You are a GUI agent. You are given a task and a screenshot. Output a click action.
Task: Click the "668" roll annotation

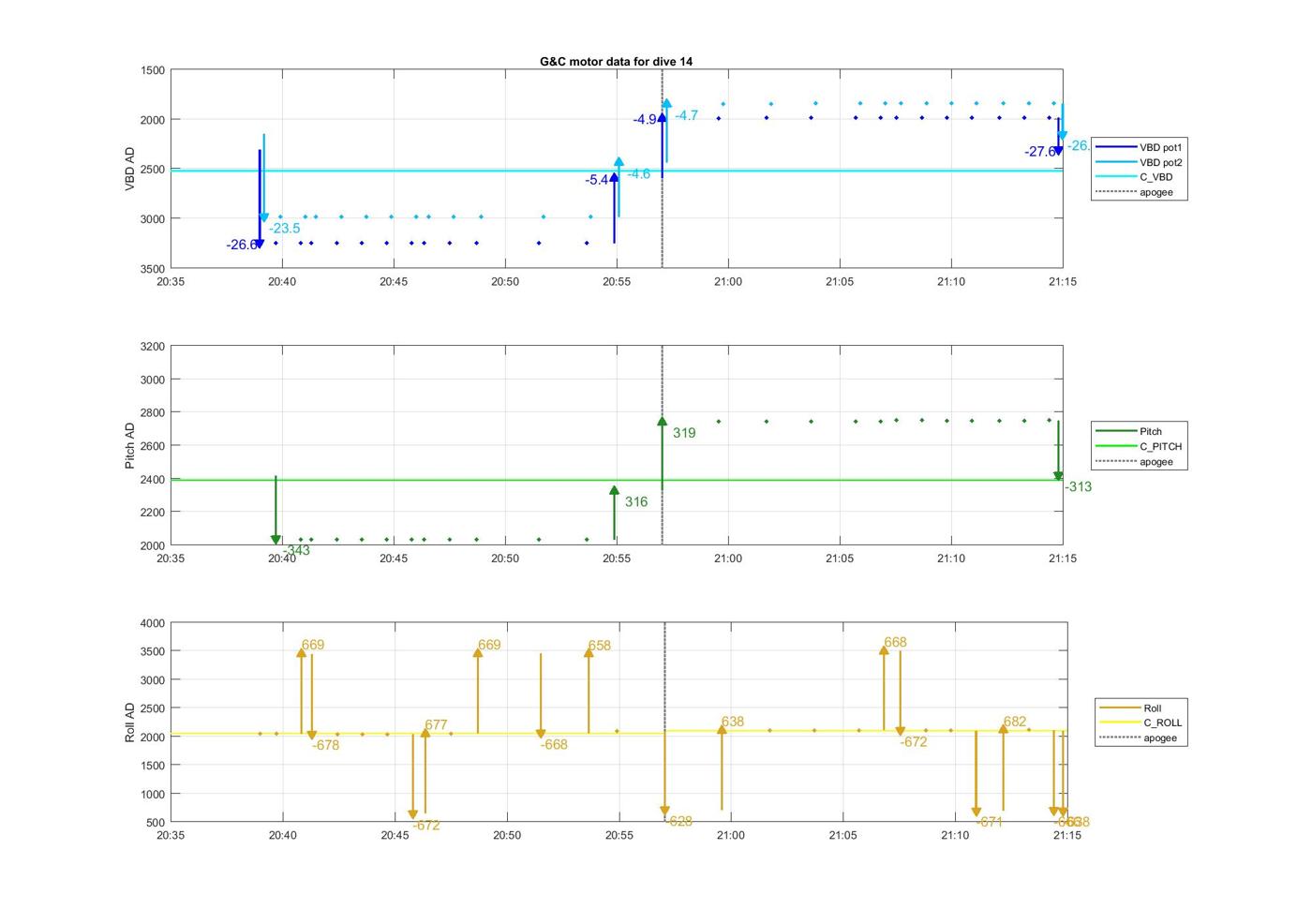click(895, 643)
